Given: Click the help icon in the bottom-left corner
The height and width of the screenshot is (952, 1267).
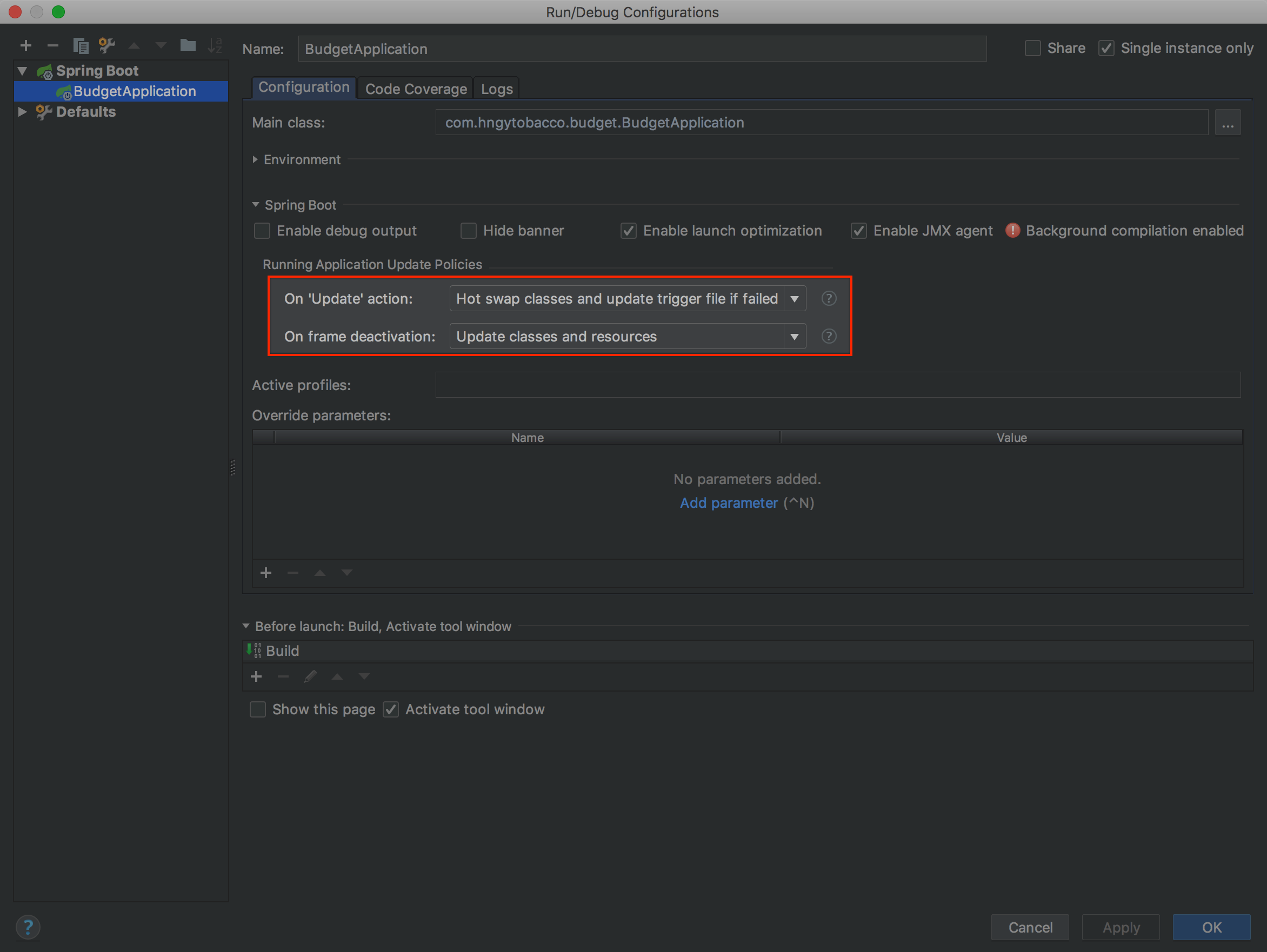Looking at the screenshot, I should pos(28,926).
